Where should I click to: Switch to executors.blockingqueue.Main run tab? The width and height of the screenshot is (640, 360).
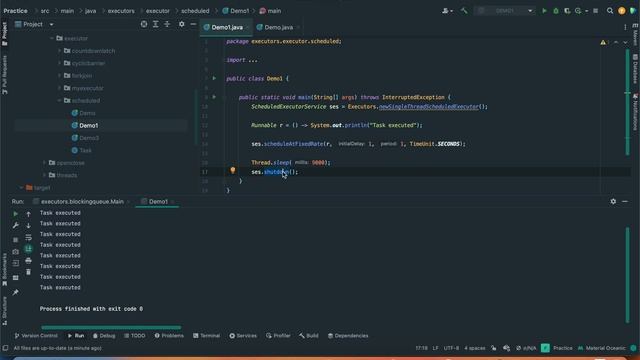(82, 201)
